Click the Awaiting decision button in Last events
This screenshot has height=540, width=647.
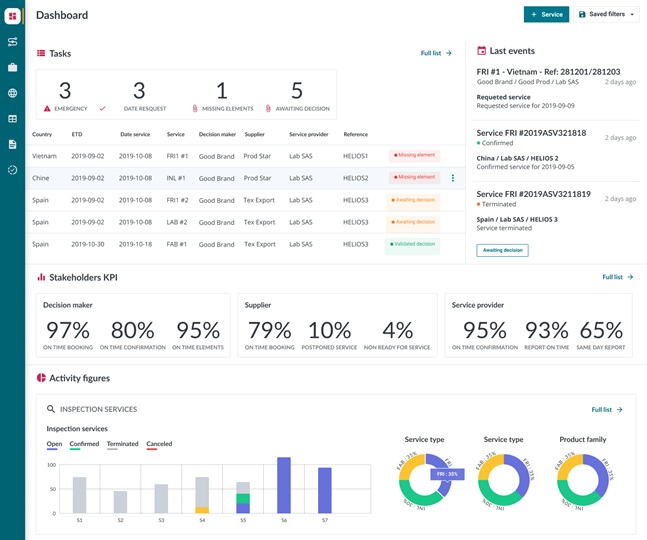click(x=502, y=250)
